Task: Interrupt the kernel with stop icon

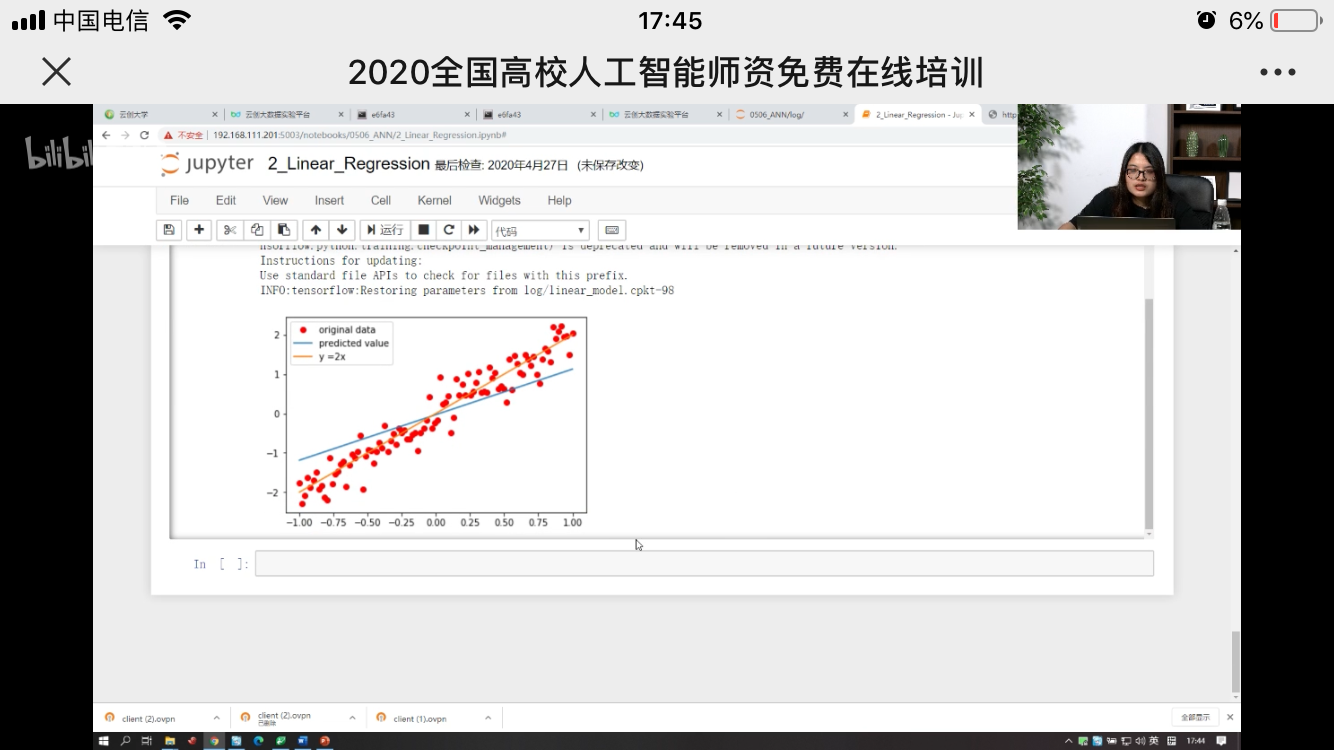Action: 424,230
